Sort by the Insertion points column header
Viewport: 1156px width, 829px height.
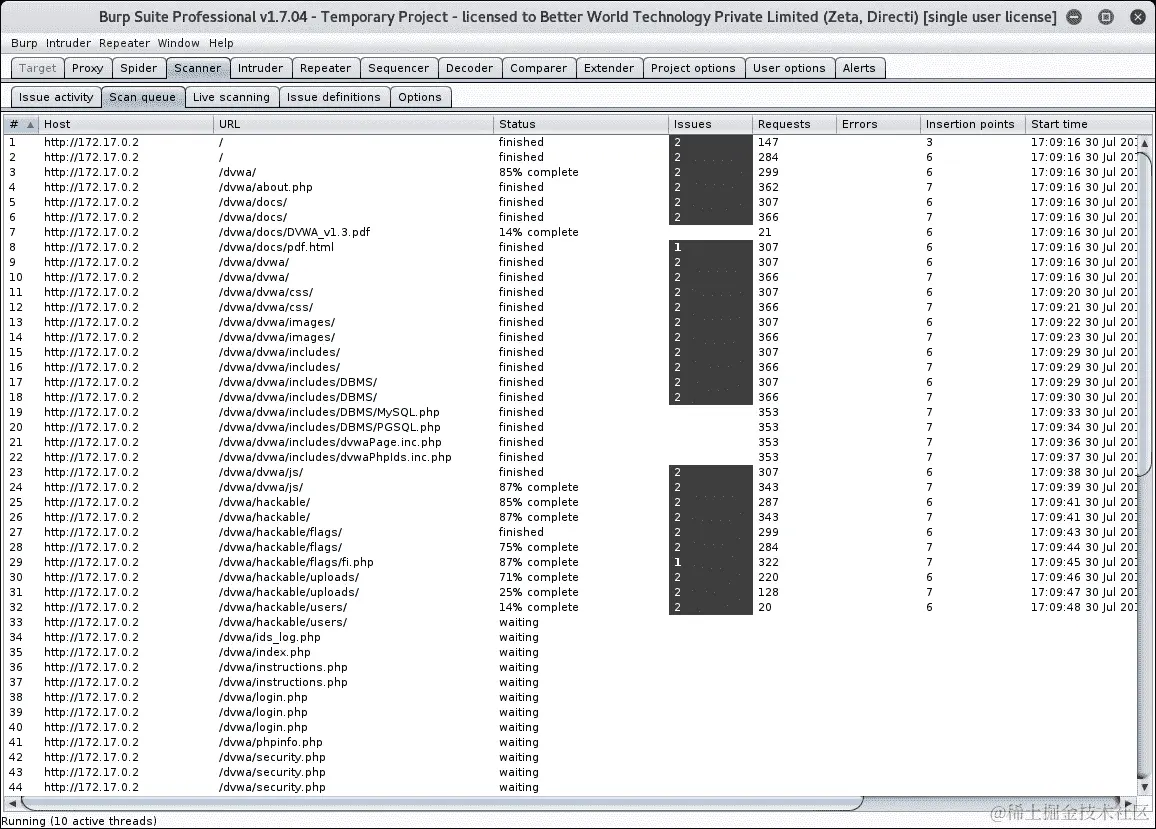pos(973,124)
